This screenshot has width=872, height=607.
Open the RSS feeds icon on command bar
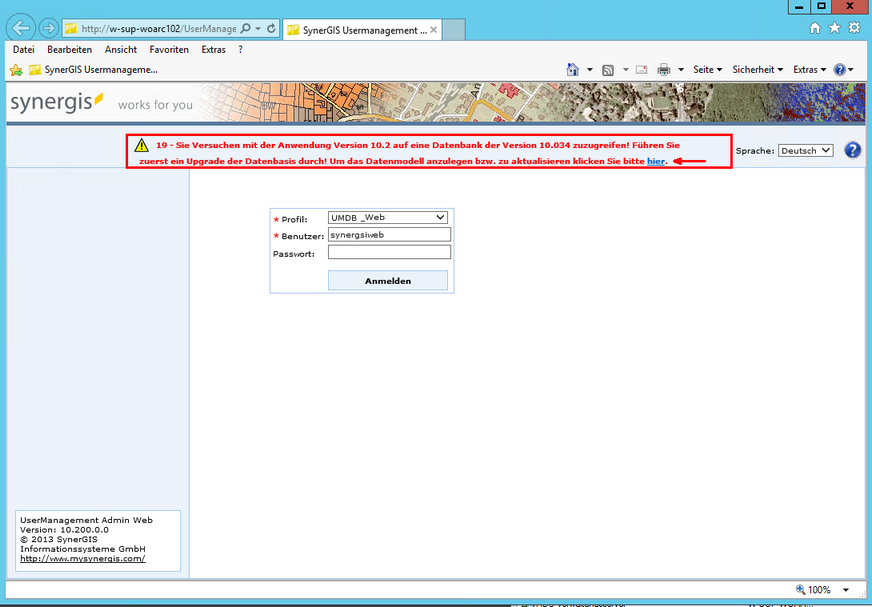point(608,69)
